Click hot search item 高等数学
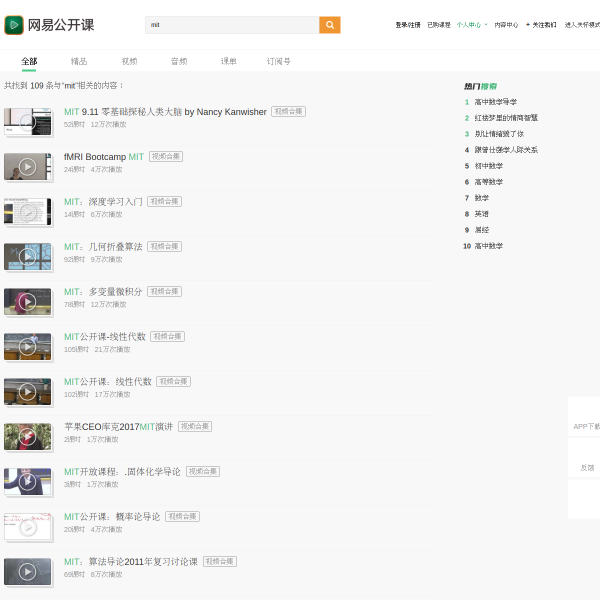600x600 pixels. coord(489,182)
